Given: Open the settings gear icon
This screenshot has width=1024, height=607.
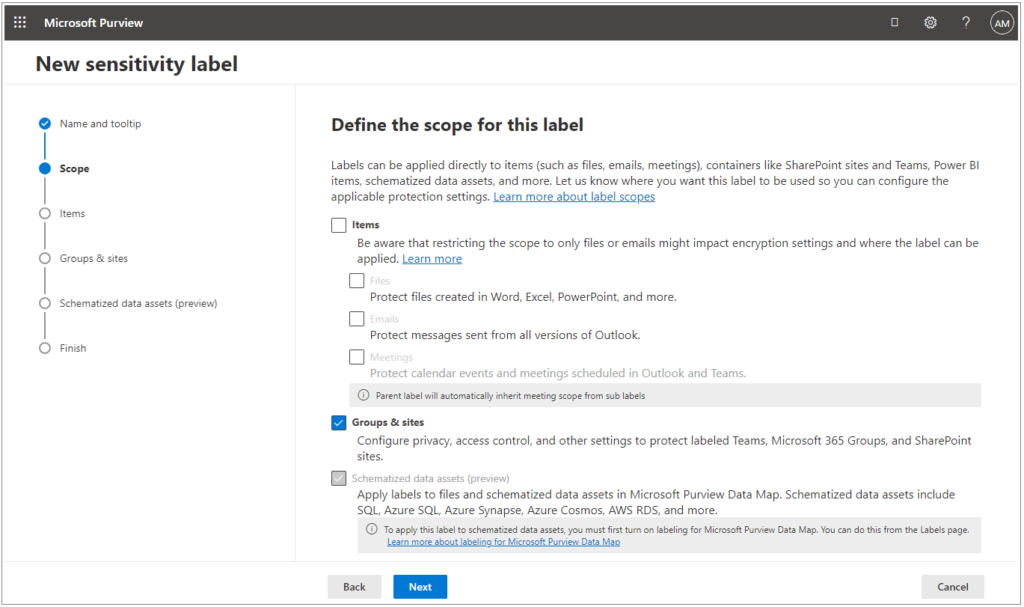Looking at the screenshot, I should (930, 22).
